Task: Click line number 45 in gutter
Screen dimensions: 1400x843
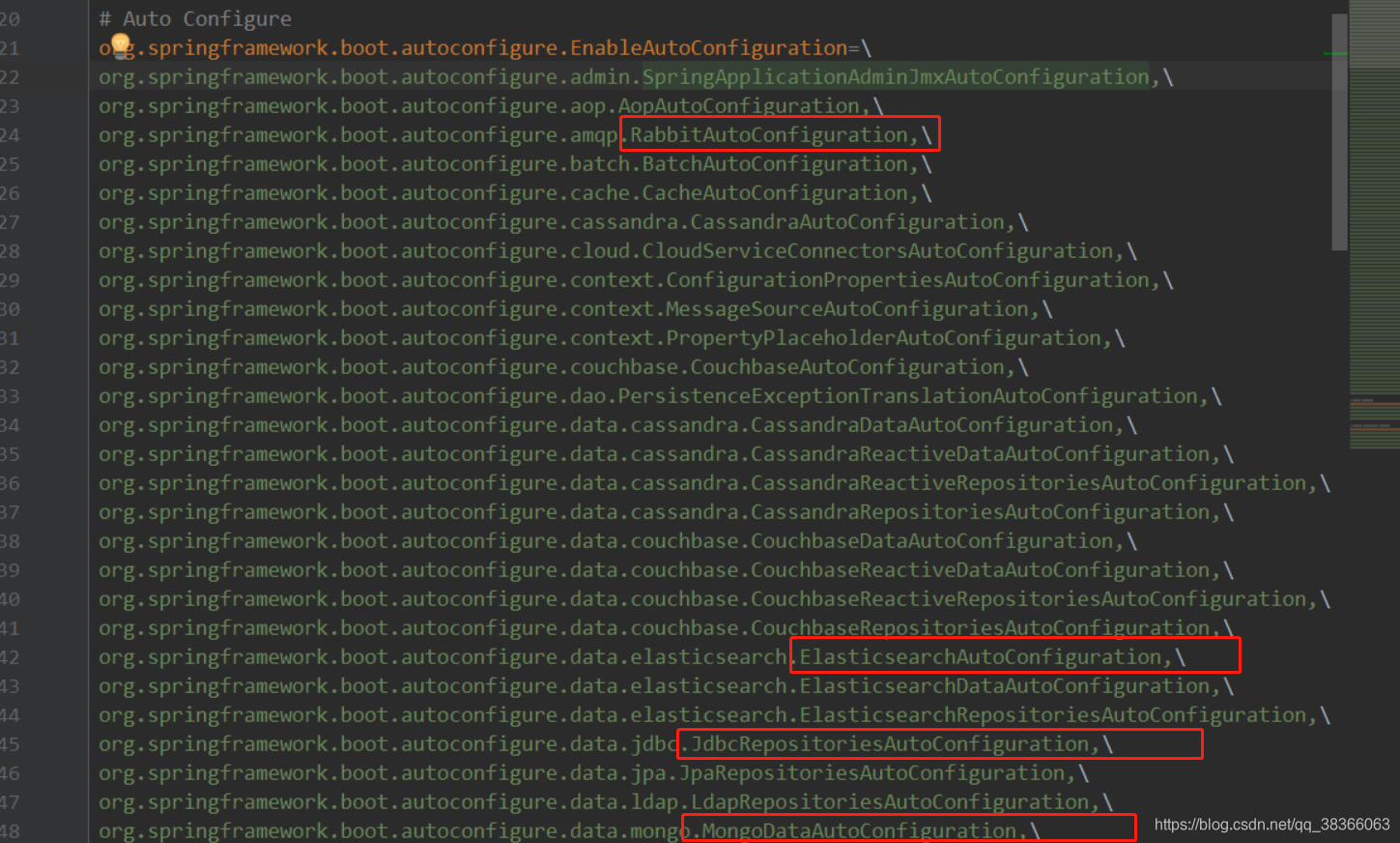Action: click(x=10, y=743)
